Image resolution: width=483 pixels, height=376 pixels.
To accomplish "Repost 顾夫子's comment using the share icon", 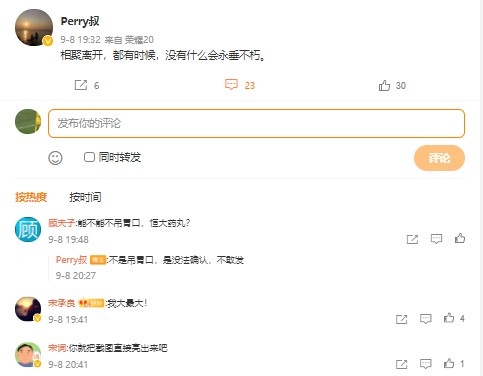I will click(412, 239).
